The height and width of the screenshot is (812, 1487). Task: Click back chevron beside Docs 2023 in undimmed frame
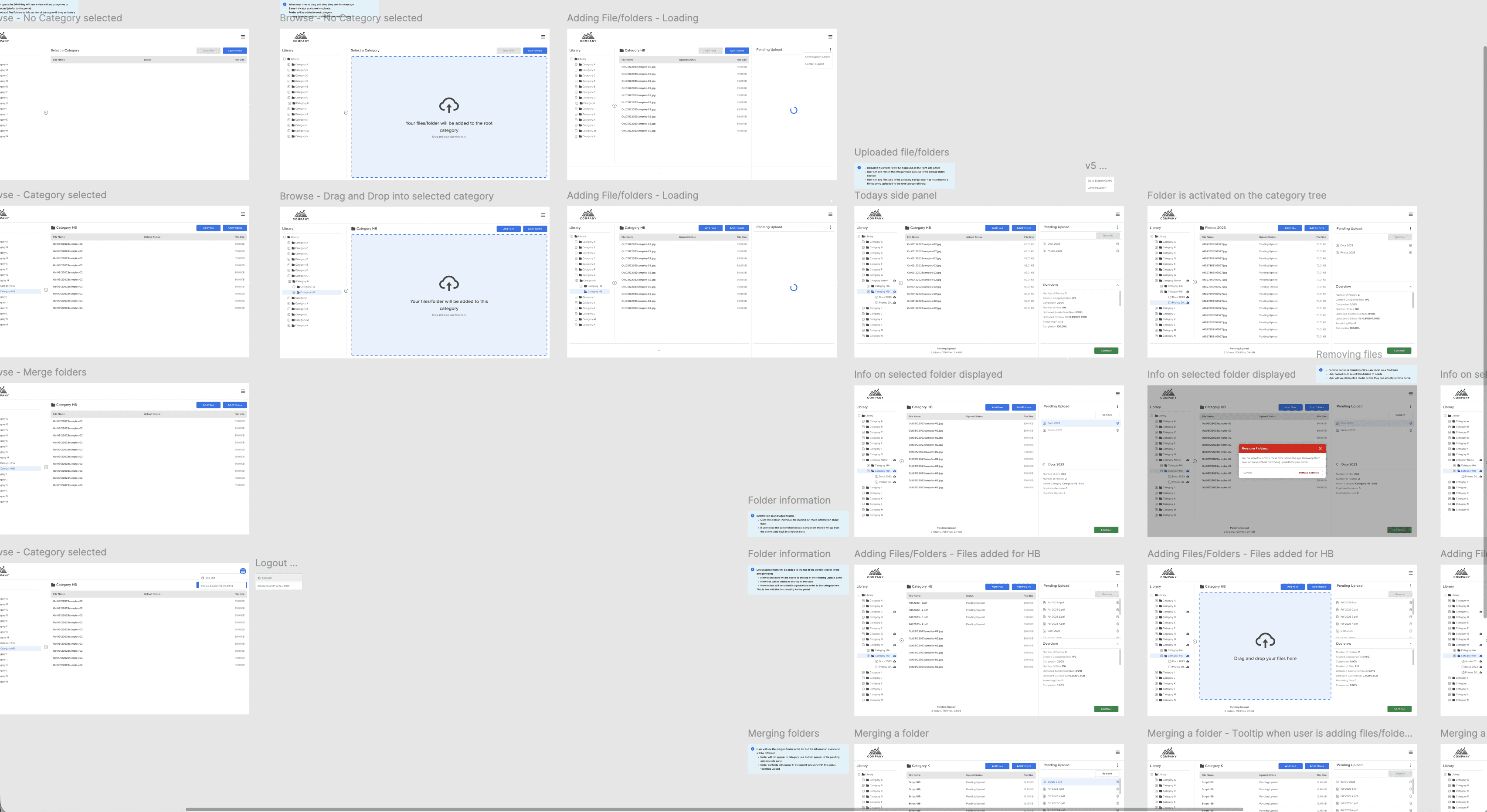1044,464
